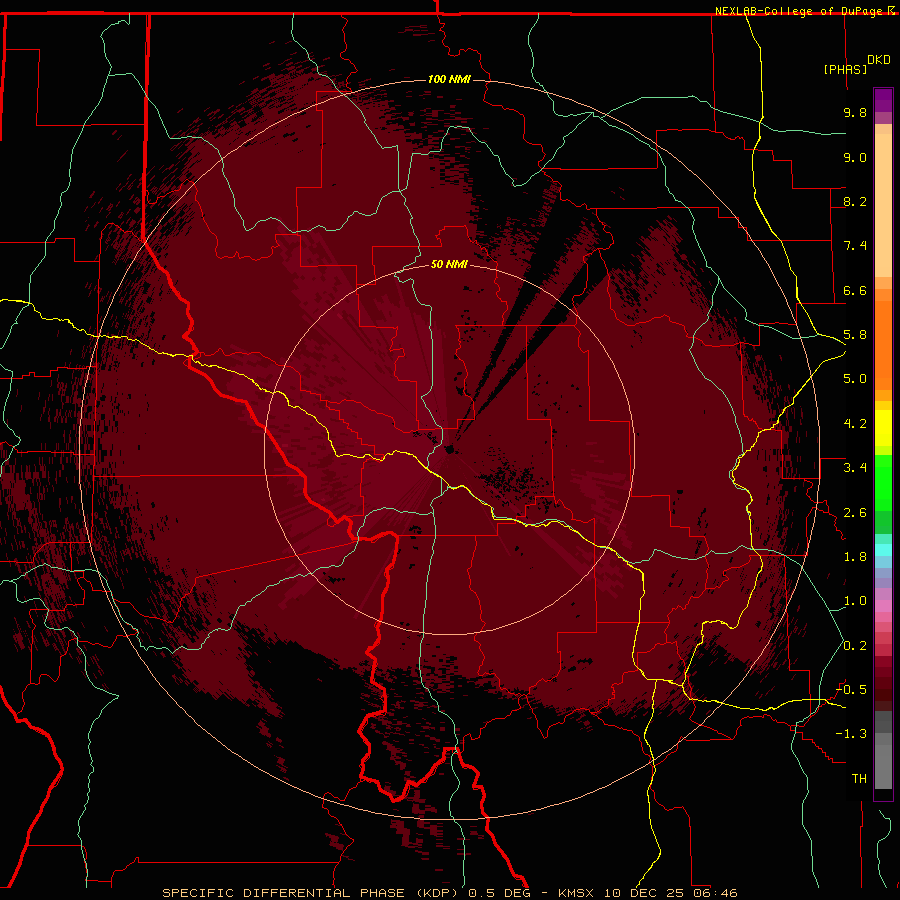Pick the yellow segment of the color bar
Viewport: 900px width, 900px height.
(x=883, y=428)
